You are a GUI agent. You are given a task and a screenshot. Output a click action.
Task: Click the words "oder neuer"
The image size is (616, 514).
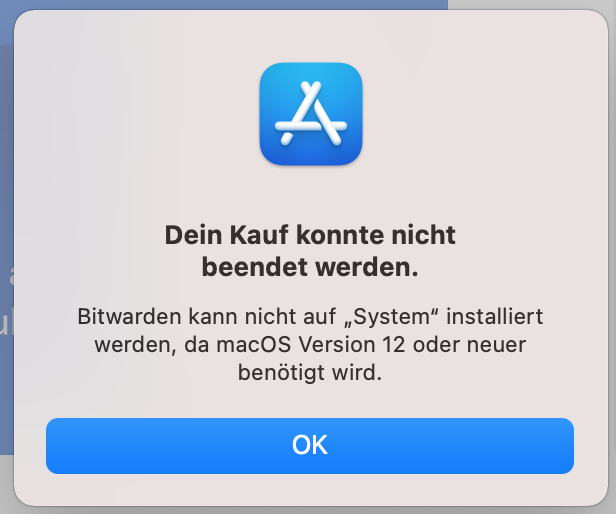[469, 345]
